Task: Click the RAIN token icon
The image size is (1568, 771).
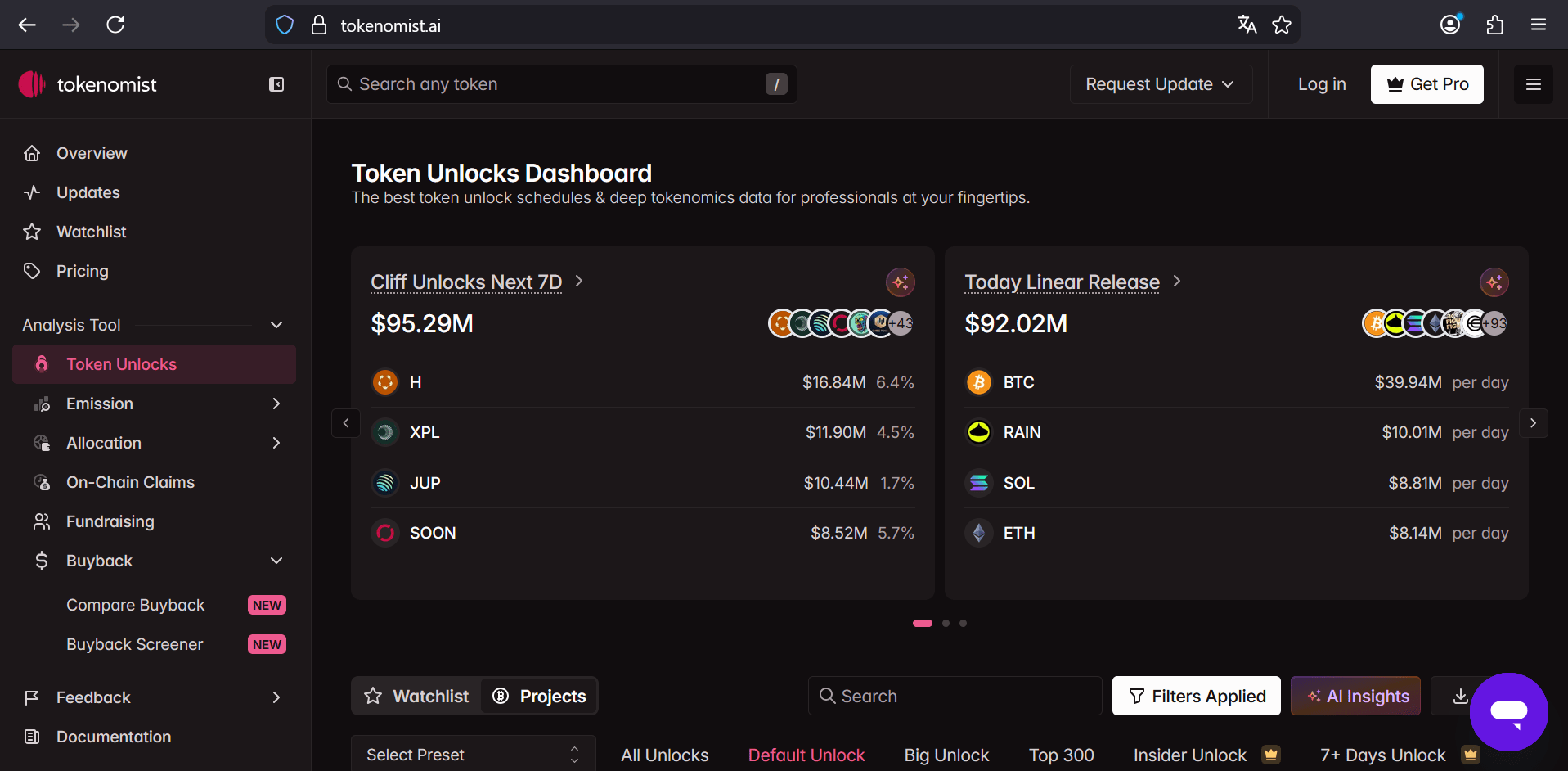Action: [978, 432]
